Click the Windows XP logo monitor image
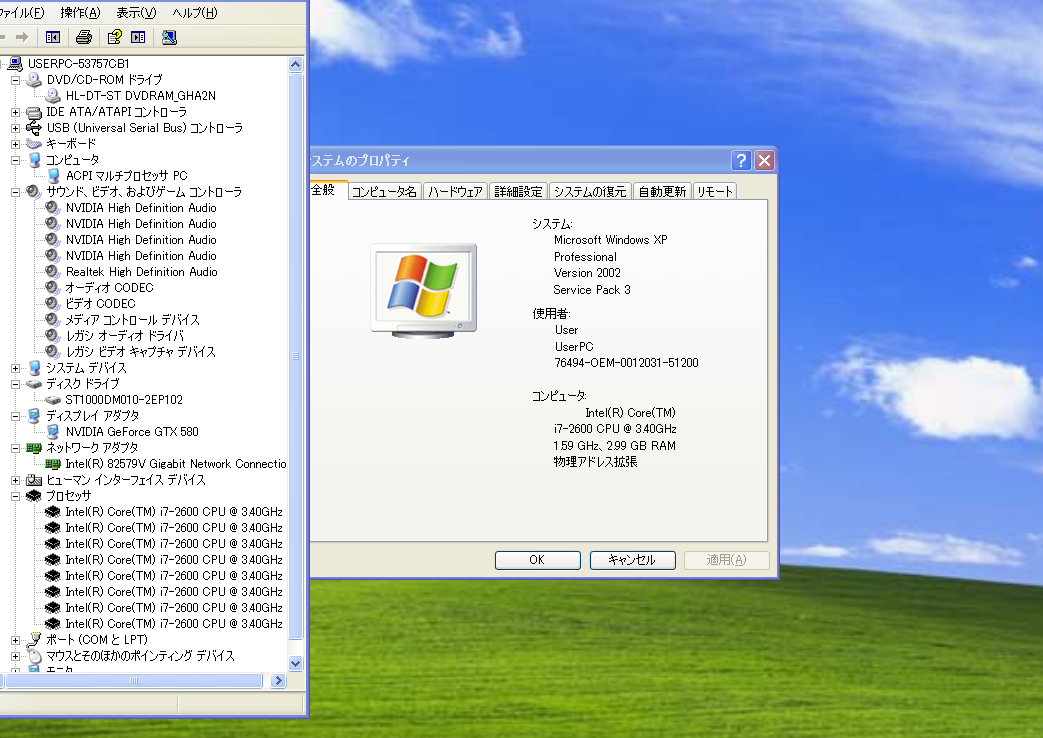 point(424,291)
